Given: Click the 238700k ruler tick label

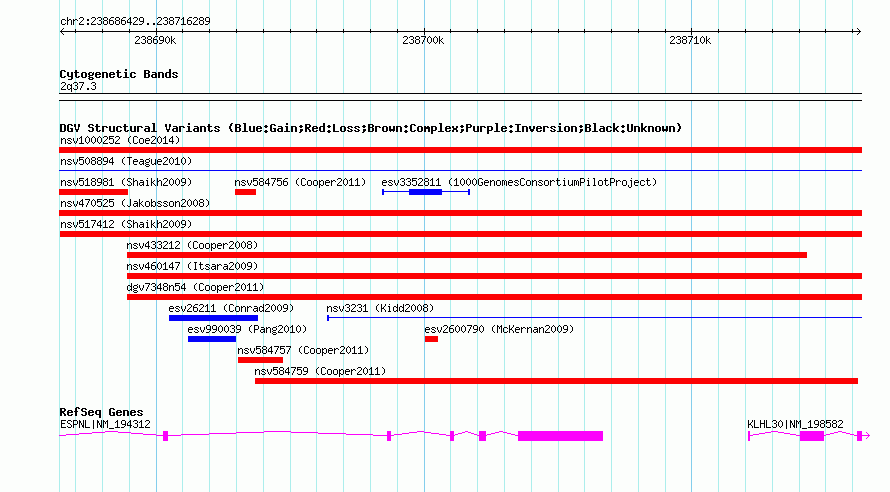Looking at the screenshot, I should click(423, 40).
